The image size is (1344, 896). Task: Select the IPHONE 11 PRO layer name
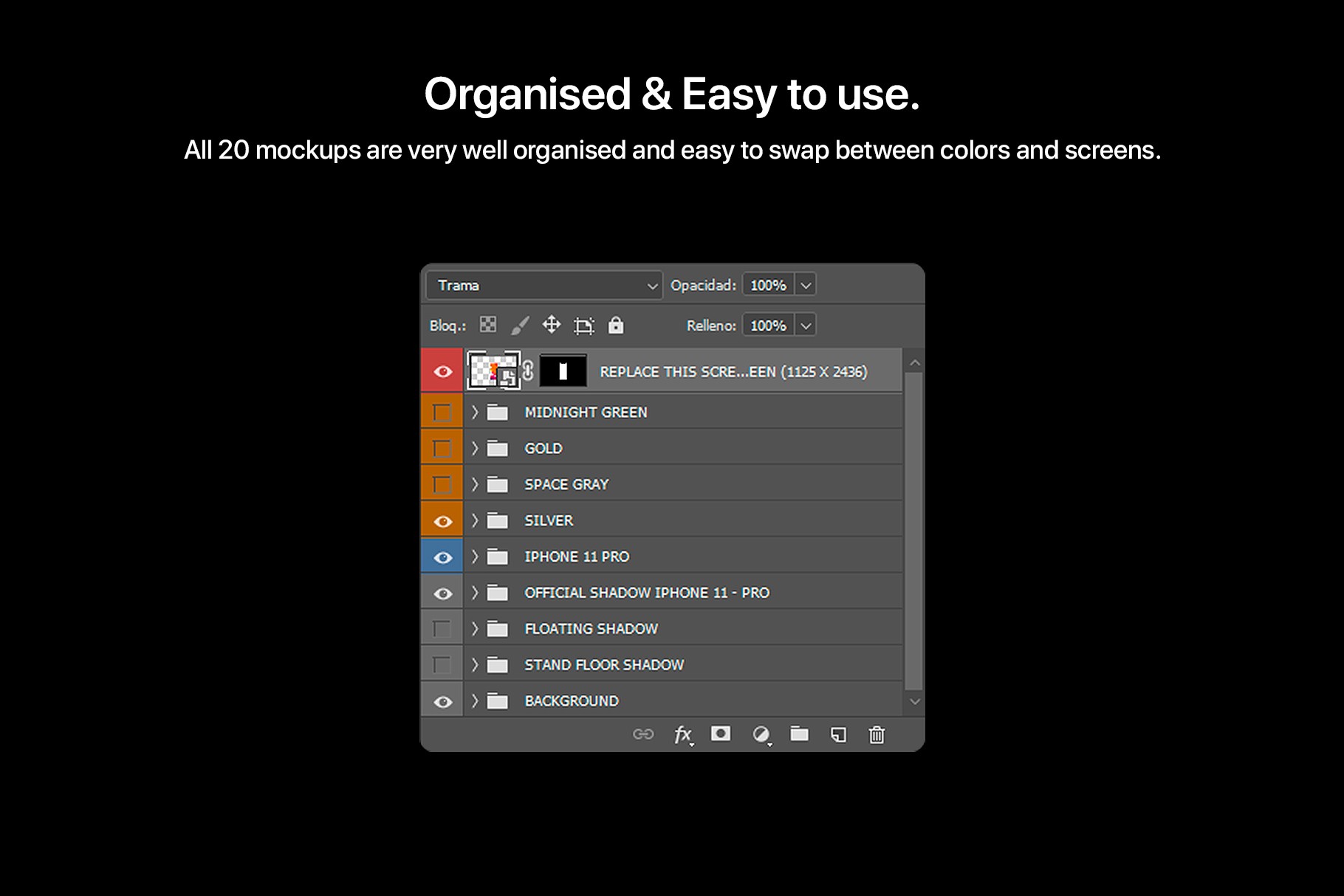577,556
